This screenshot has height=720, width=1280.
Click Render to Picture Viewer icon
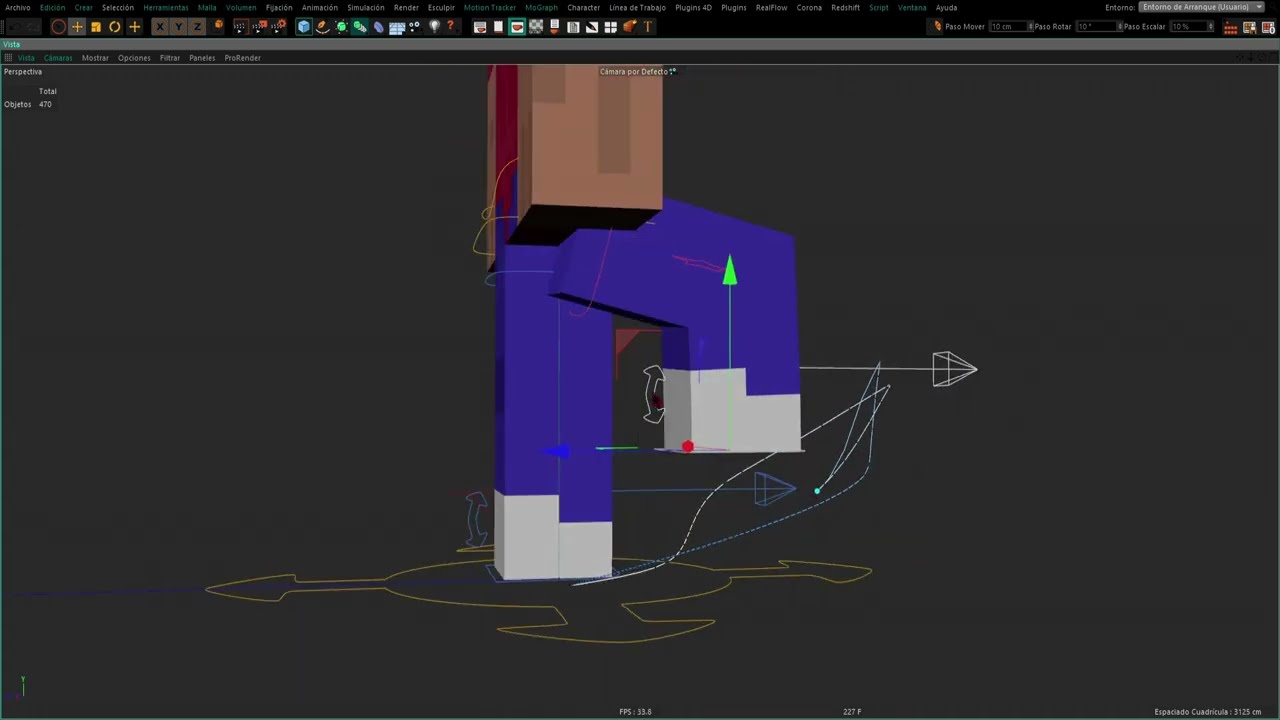click(x=258, y=27)
